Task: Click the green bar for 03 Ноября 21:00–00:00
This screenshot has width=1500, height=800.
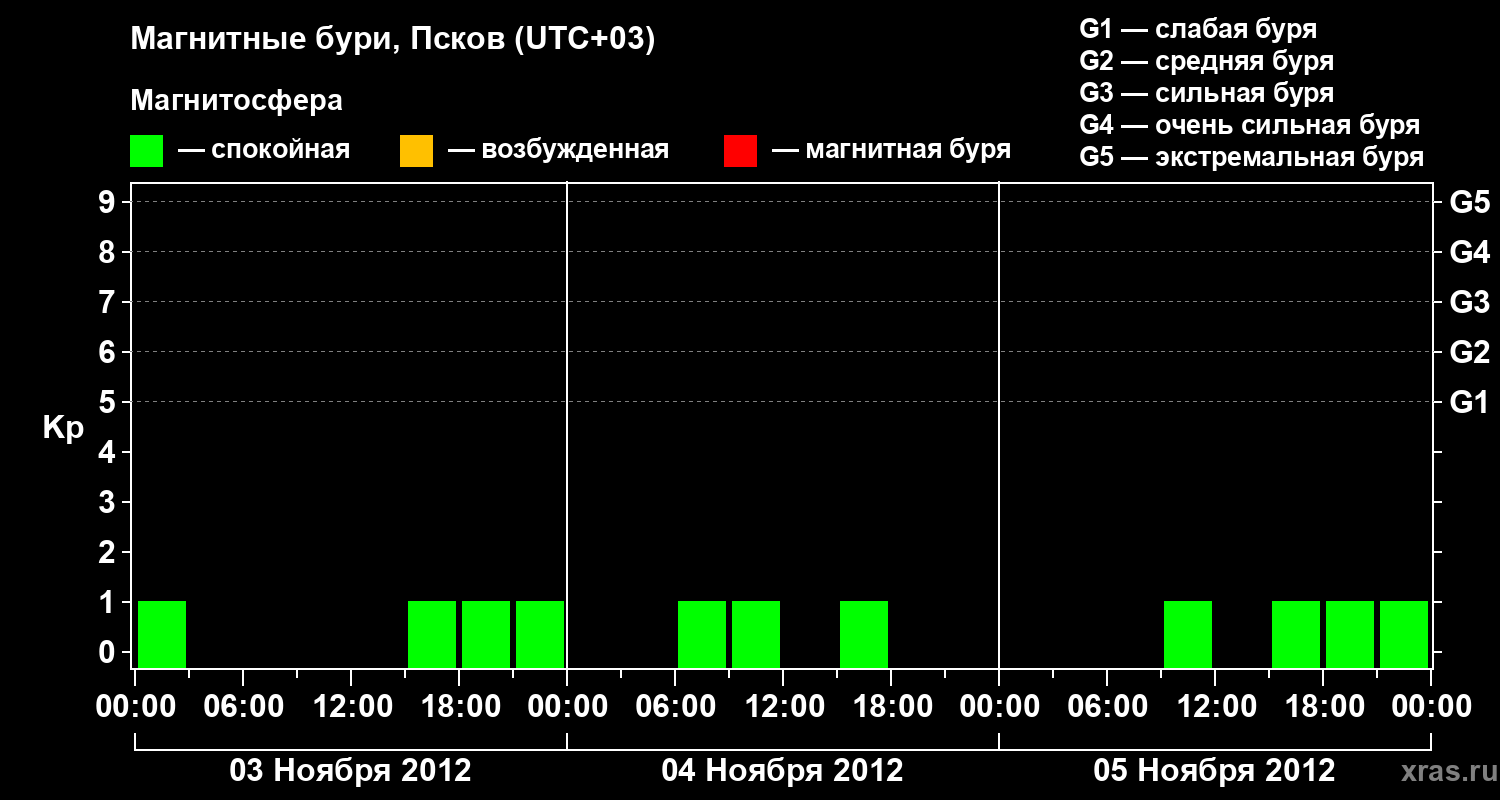Action: tap(540, 634)
